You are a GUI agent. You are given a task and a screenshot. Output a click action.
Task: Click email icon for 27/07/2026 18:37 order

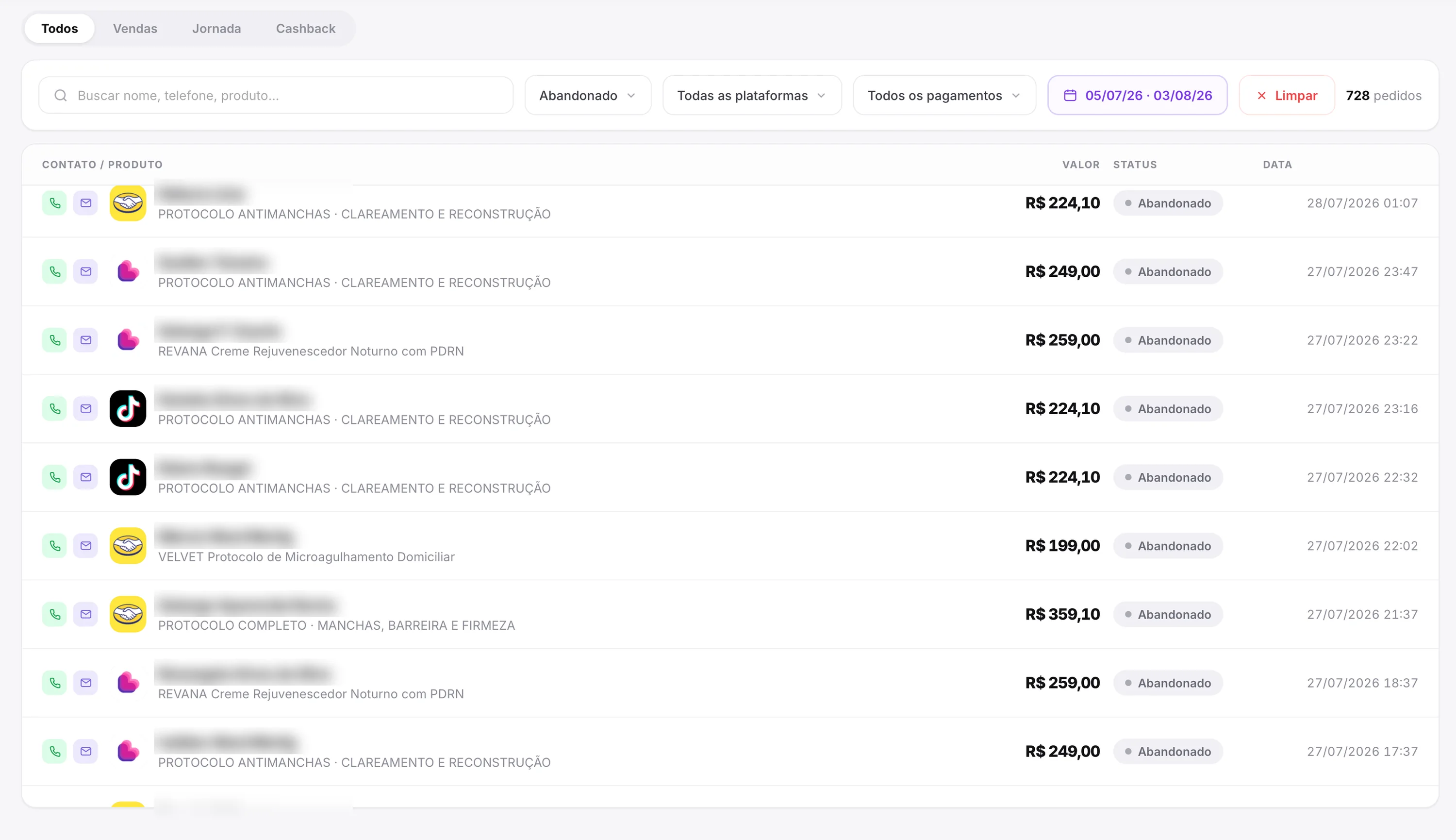[86, 683]
